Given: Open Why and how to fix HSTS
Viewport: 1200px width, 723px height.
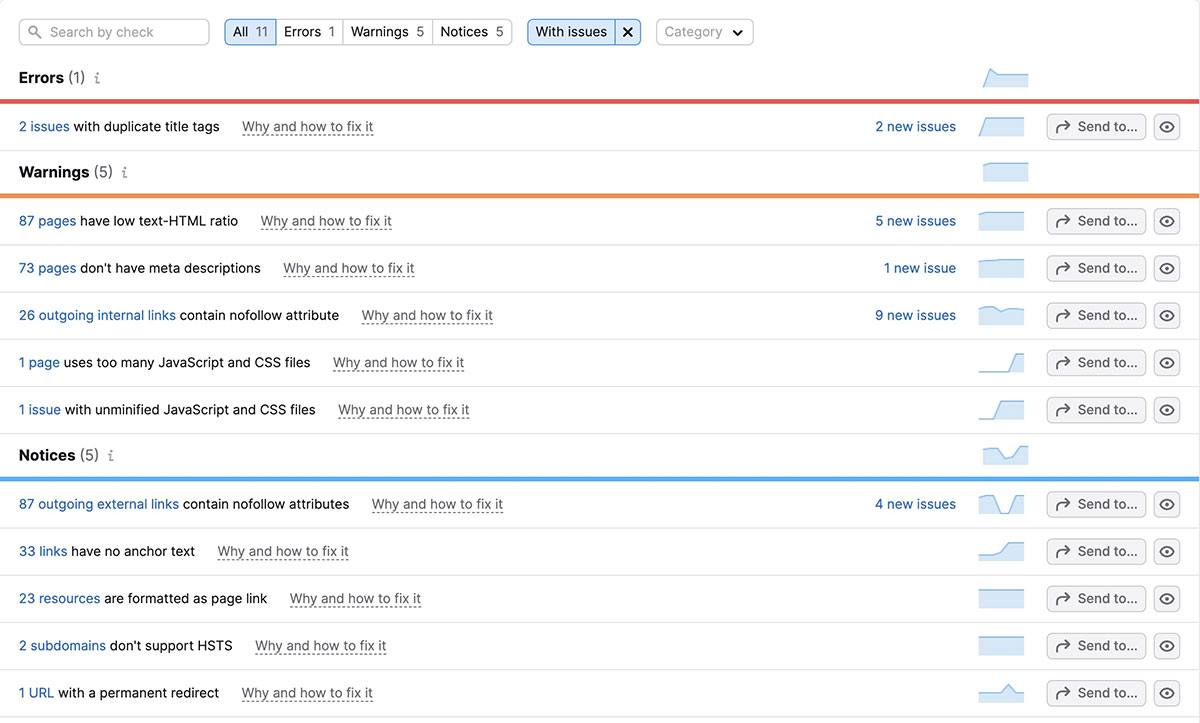Looking at the screenshot, I should click(x=320, y=646).
